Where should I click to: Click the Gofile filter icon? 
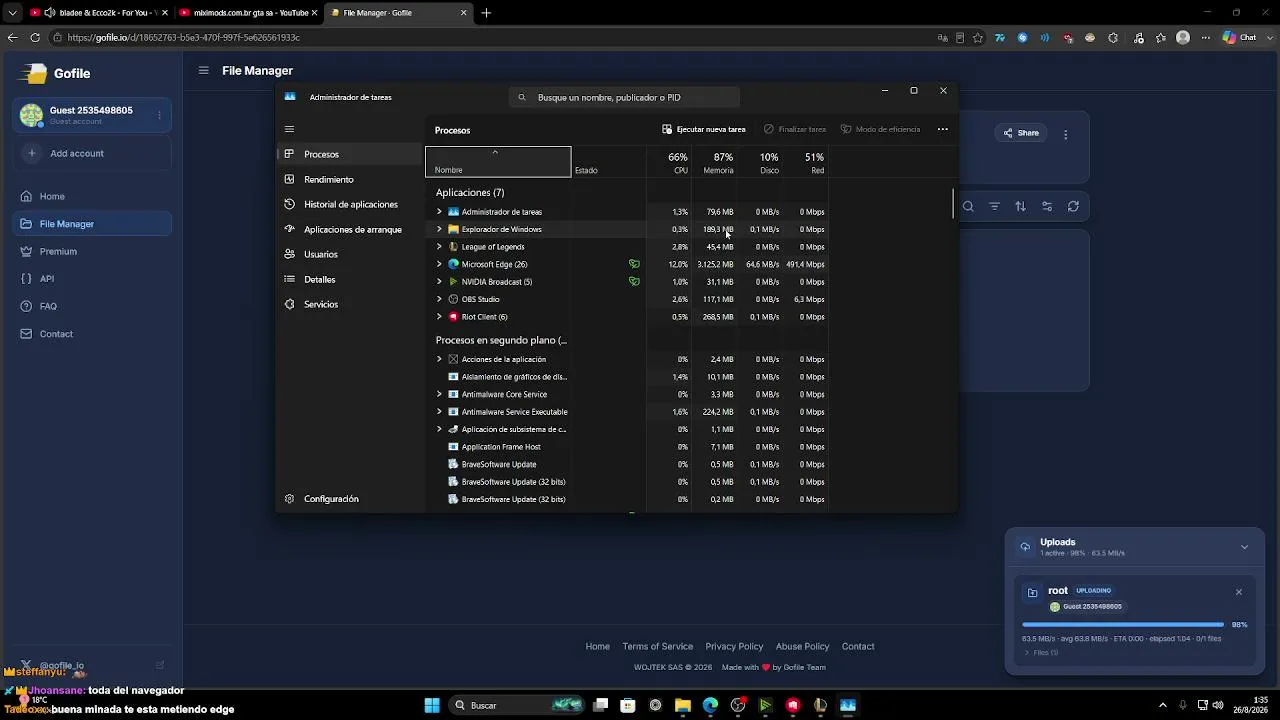(x=994, y=207)
